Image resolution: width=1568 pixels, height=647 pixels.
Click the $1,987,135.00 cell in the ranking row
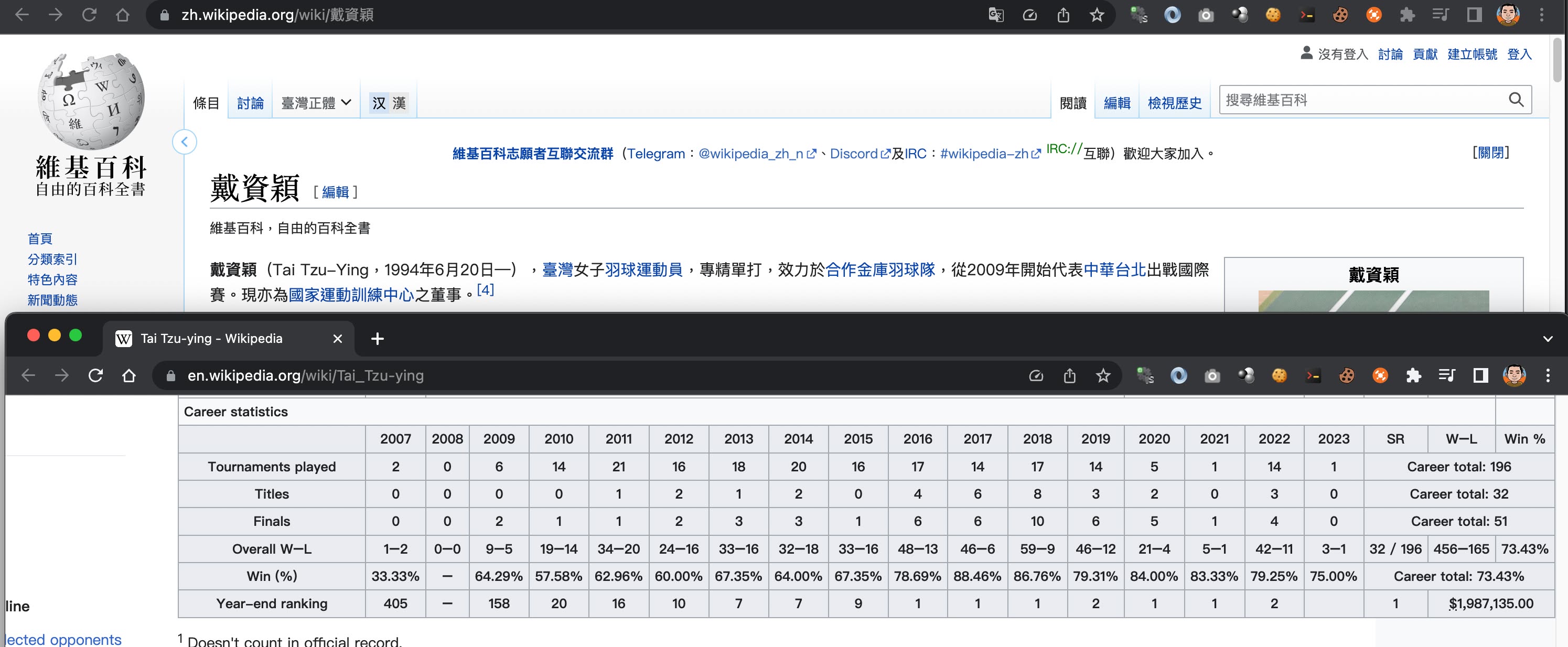pyautogui.click(x=1491, y=604)
